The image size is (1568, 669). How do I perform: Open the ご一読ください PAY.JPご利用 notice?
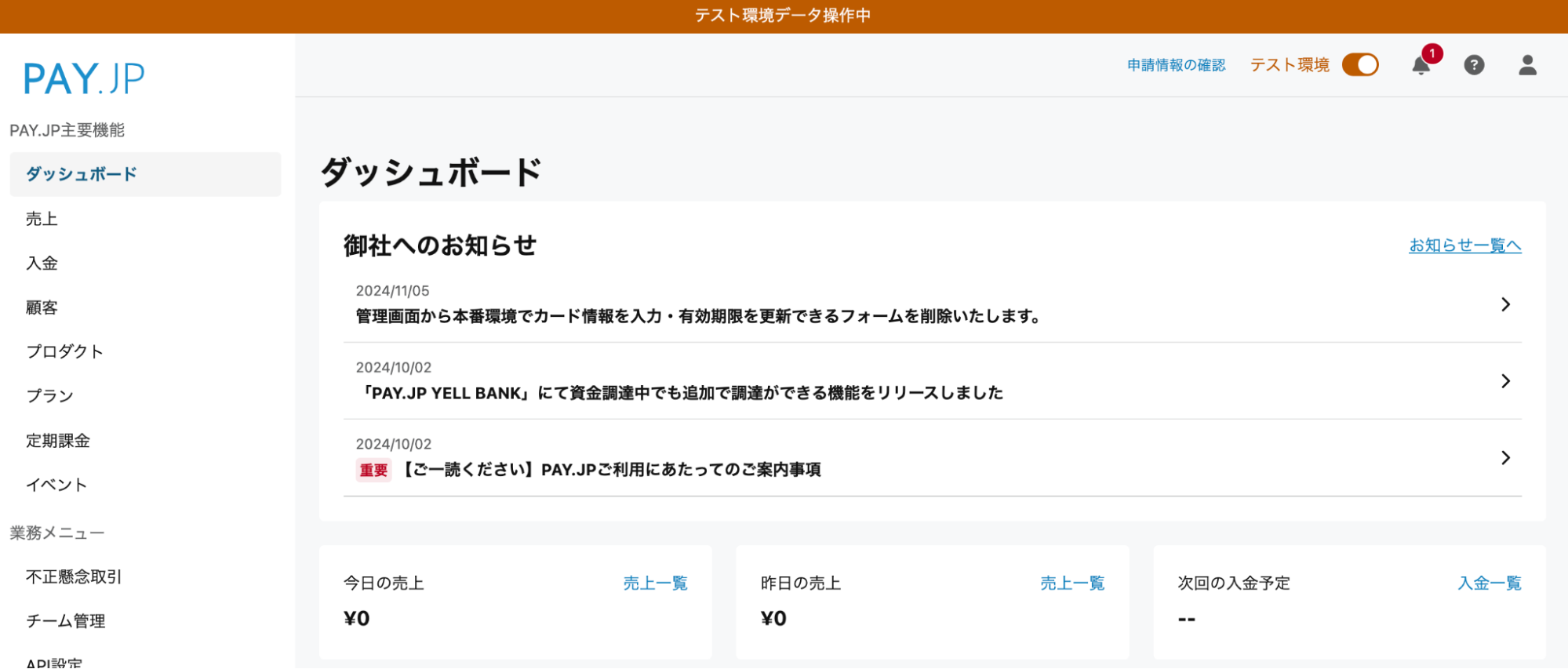point(932,458)
